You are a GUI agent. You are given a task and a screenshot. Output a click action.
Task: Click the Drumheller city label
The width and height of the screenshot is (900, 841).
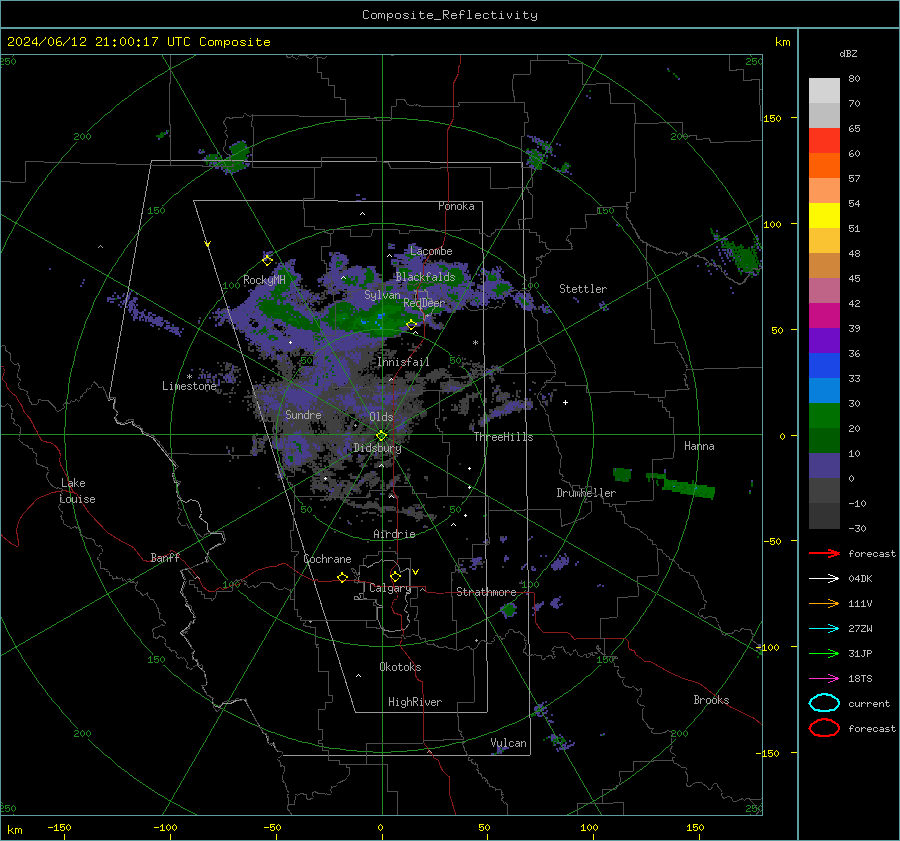(586, 493)
